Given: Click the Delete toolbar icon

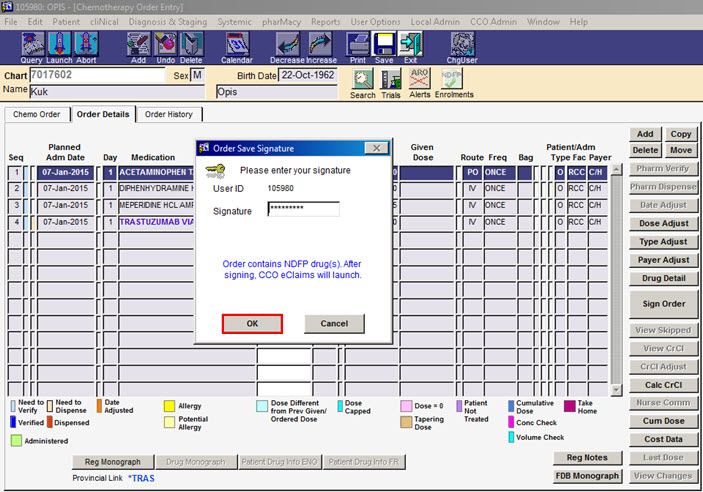Looking at the screenshot, I should click(191, 44).
